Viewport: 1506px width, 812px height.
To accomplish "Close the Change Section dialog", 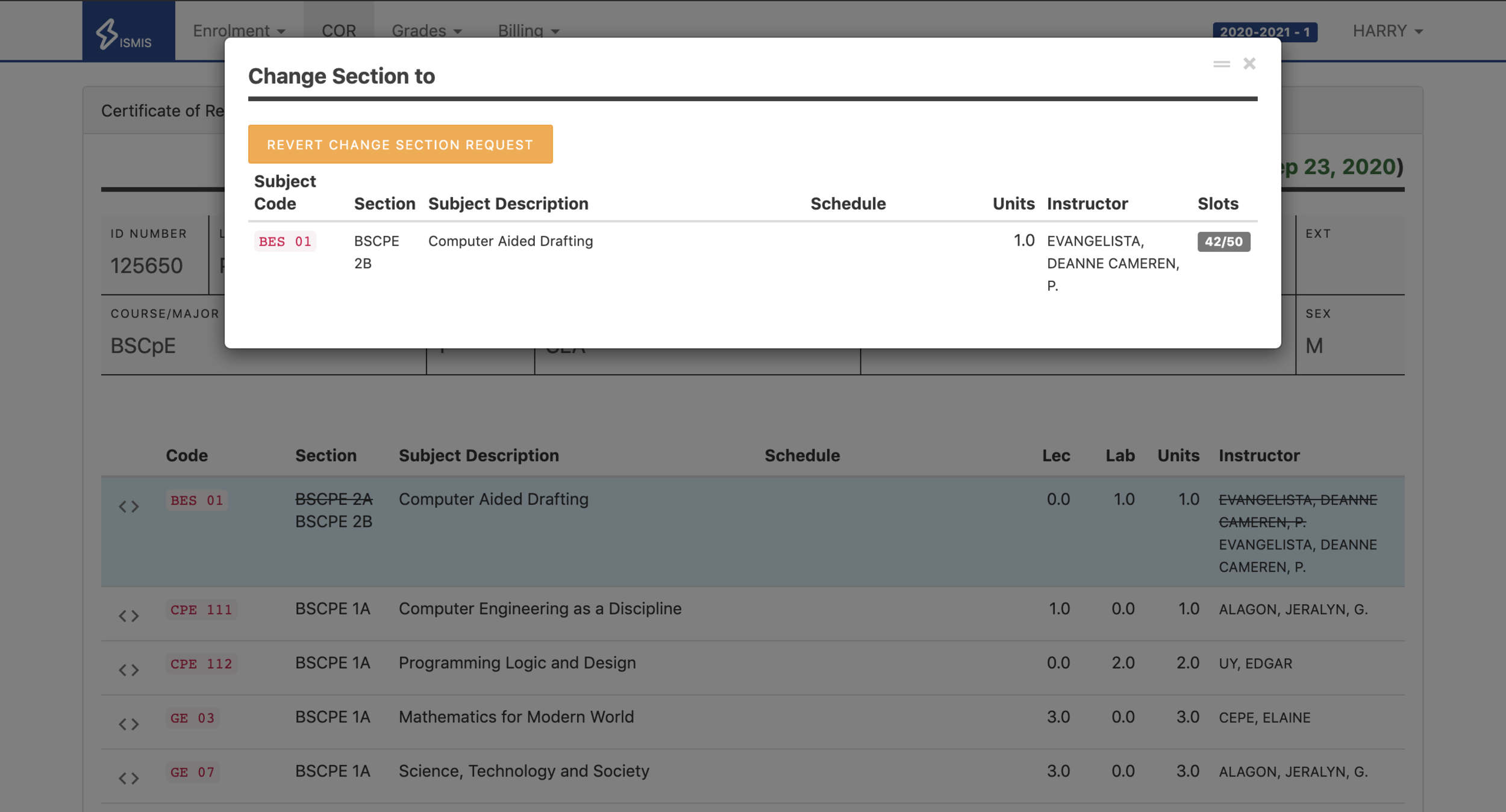I will click(1249, 64).
